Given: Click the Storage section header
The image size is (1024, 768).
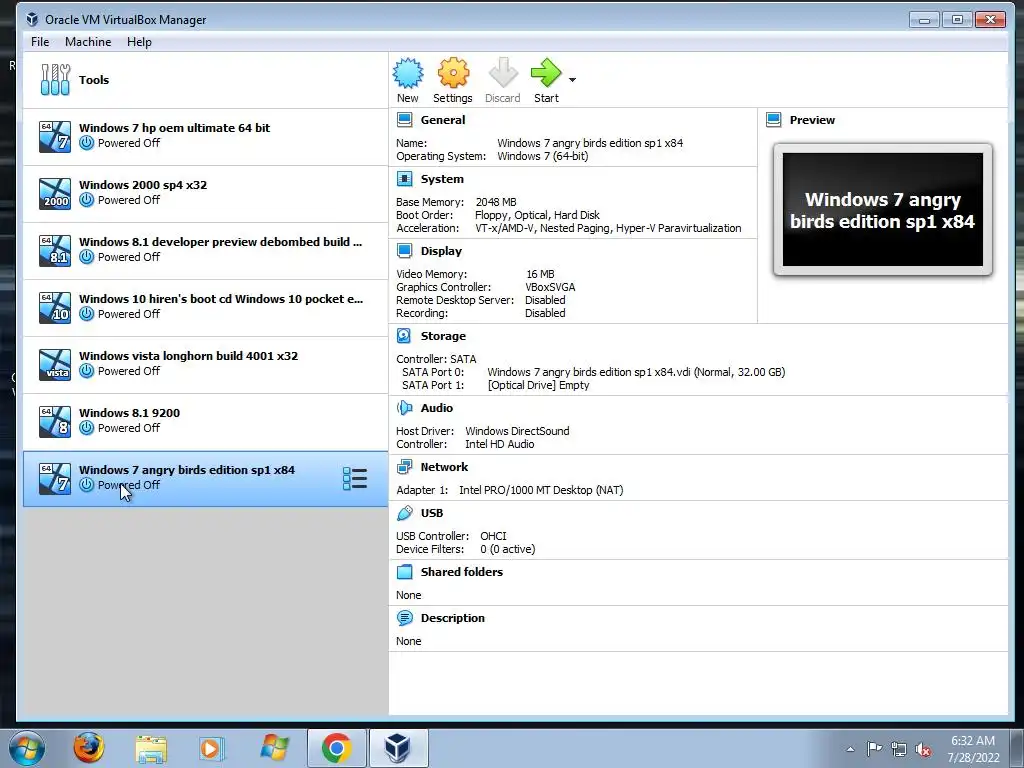Looking at the screenshot, I should pos(443,336).
